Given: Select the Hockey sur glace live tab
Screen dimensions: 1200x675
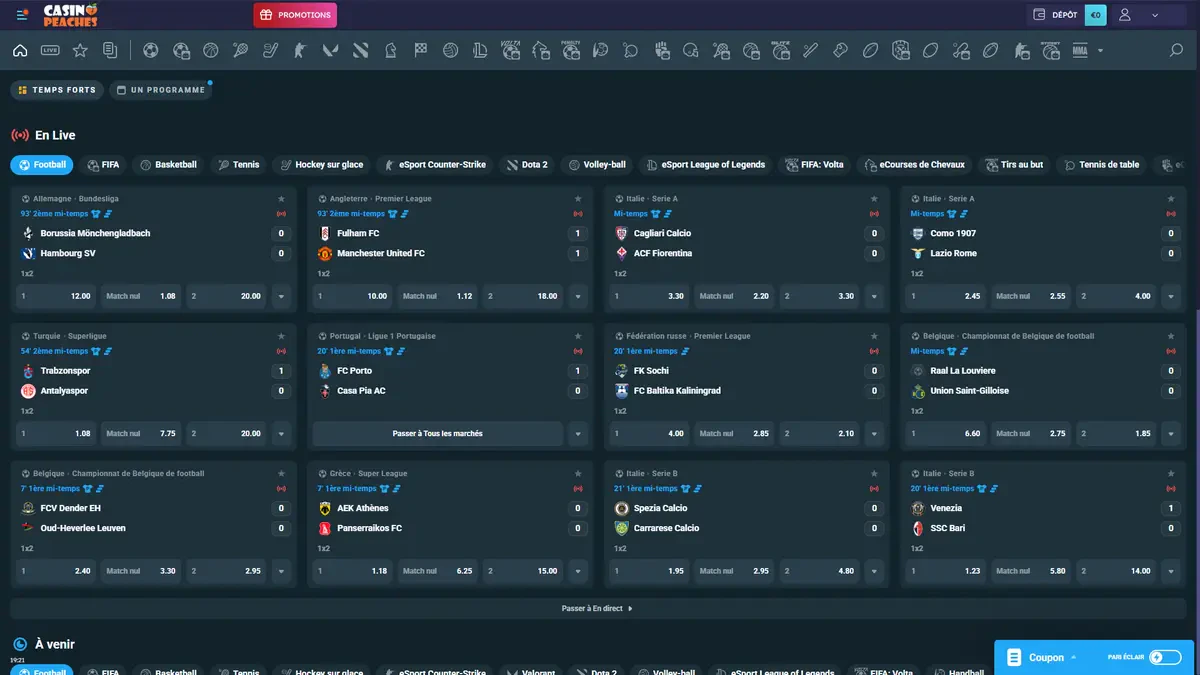Looking at the screenshot, I should [322, 165].
